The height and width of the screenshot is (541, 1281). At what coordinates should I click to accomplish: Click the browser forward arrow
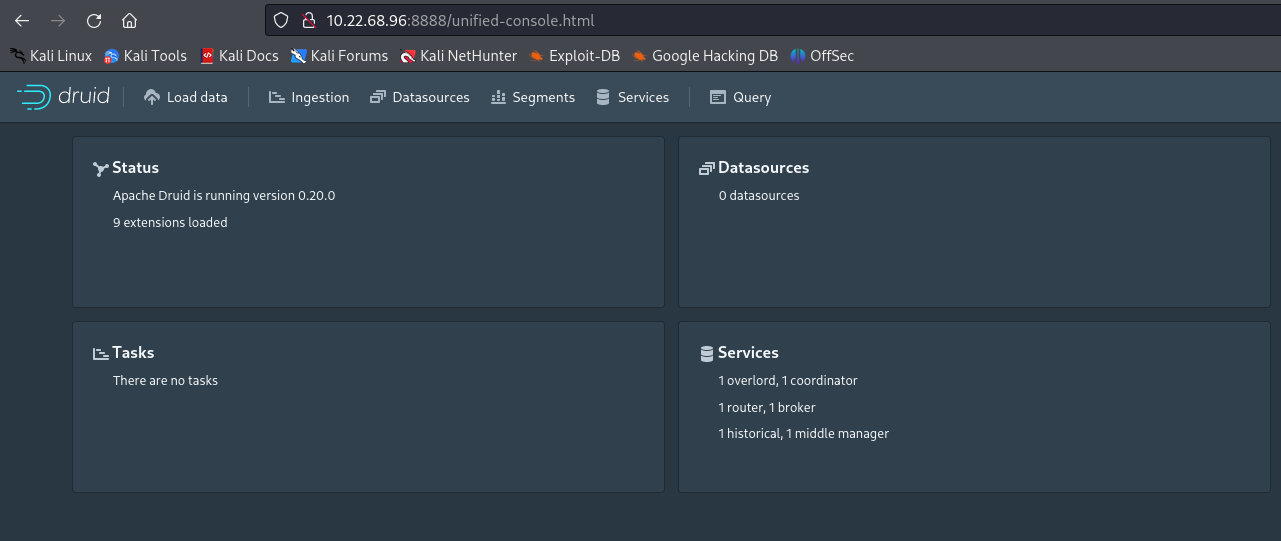[x=58, y=20]
